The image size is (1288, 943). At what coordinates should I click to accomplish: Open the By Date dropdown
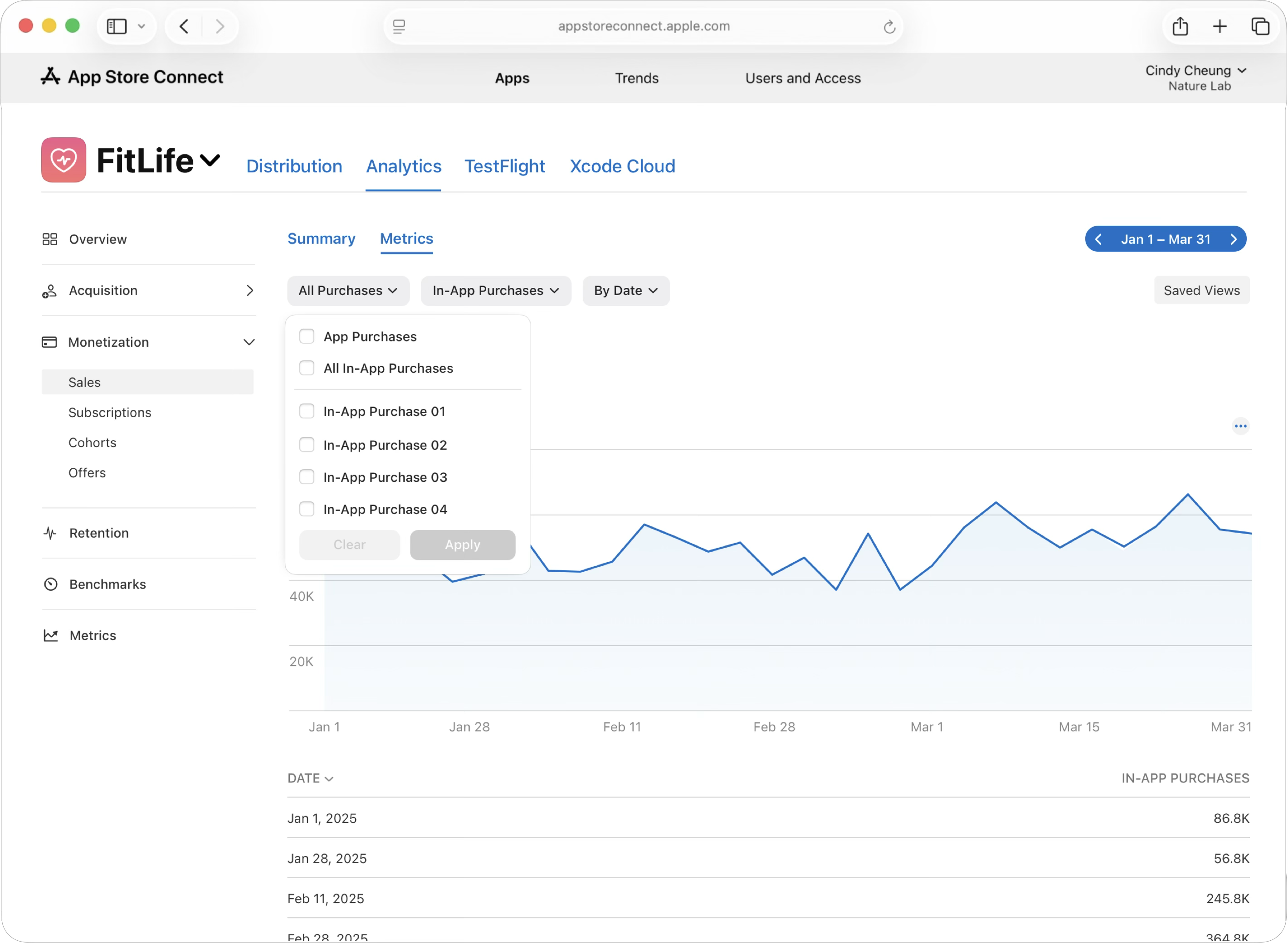pos(626,291)
